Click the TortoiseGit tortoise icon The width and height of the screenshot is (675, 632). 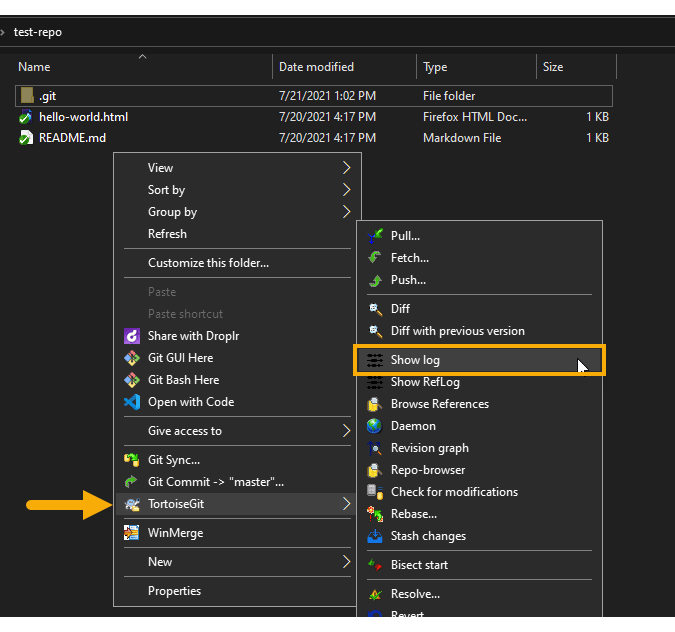point(132,504)
